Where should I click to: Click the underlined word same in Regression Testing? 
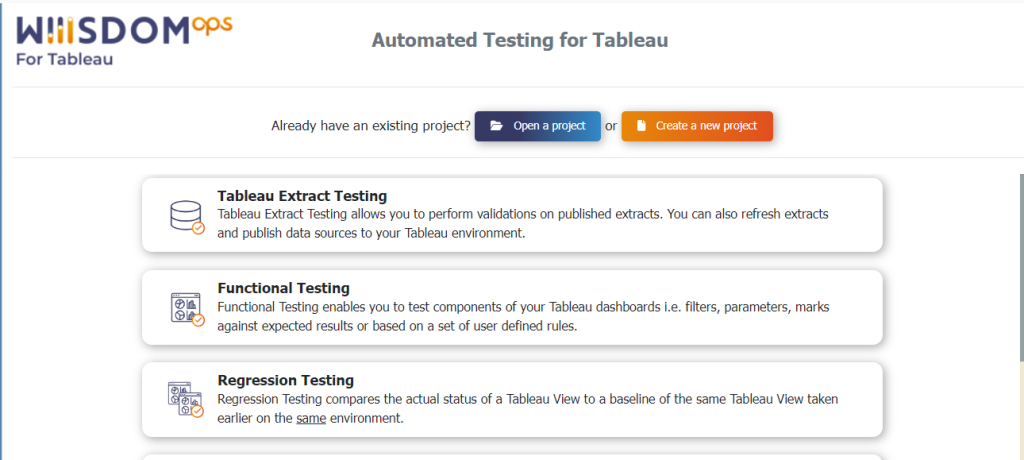coord(311,418)
